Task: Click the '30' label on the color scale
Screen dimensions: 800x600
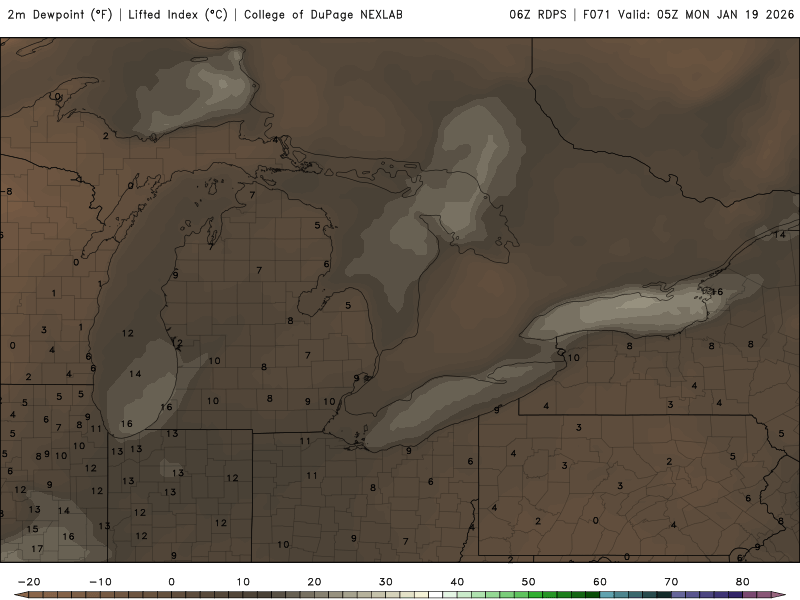Action: 386,582
